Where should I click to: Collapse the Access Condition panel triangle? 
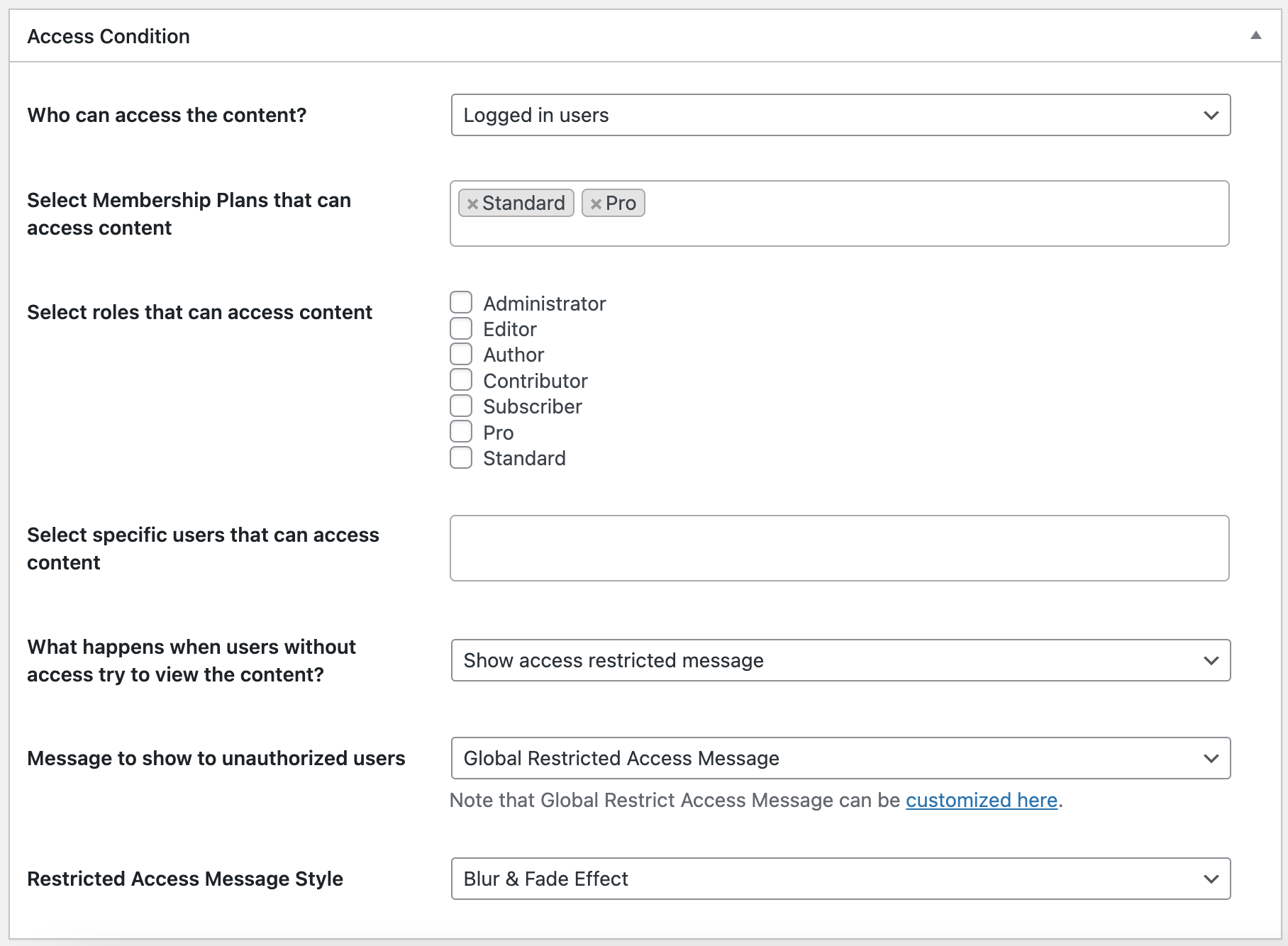(1255, 35)
